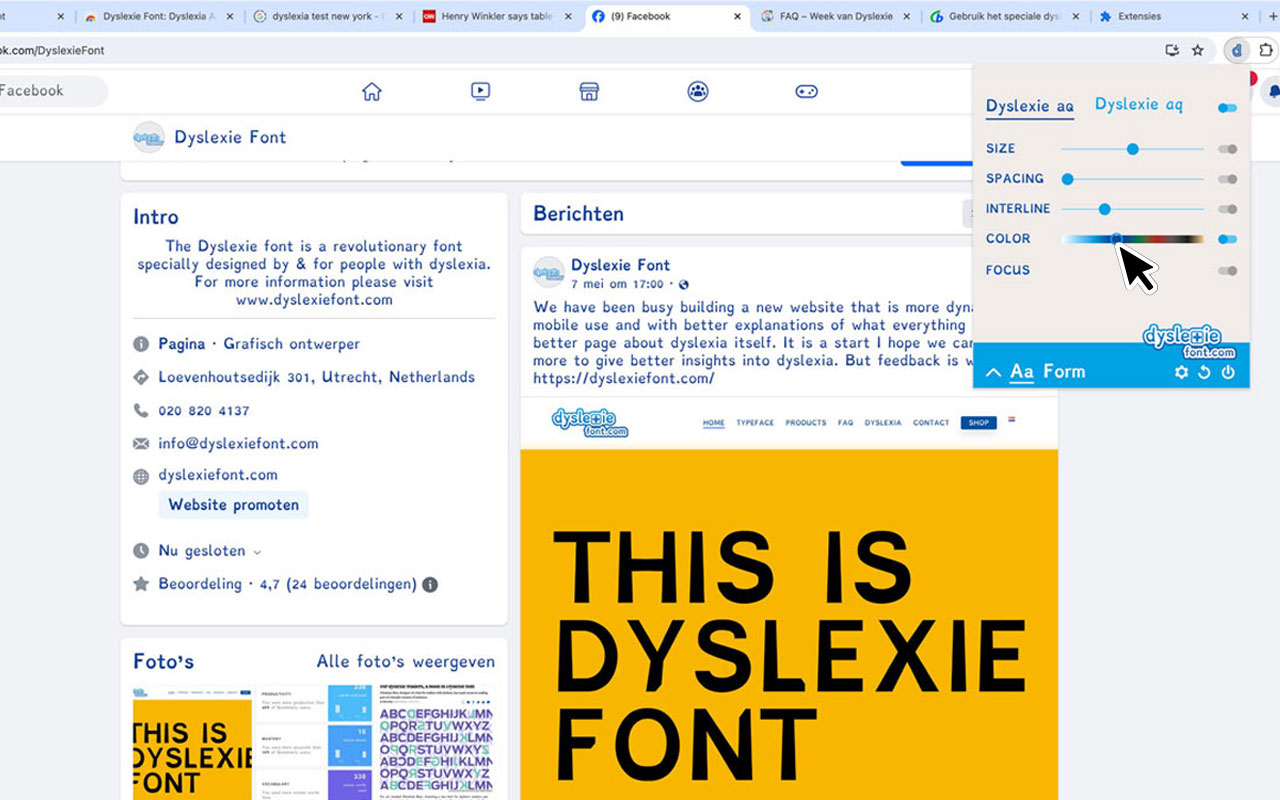Screen dimensions: 1280x800
Task: Click Dyslexie Font avatar on the post
Action: click(x=548, y=272)
